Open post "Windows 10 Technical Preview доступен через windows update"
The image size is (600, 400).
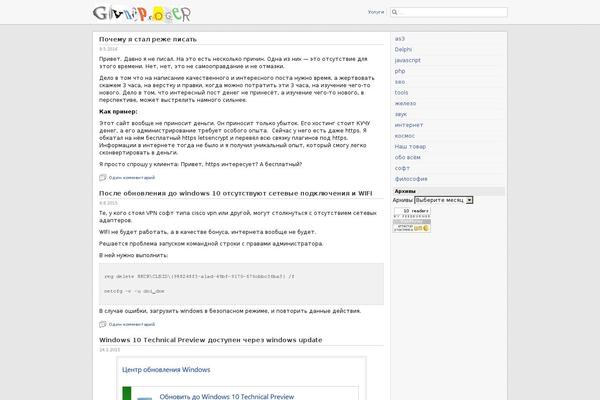[210, 340]
